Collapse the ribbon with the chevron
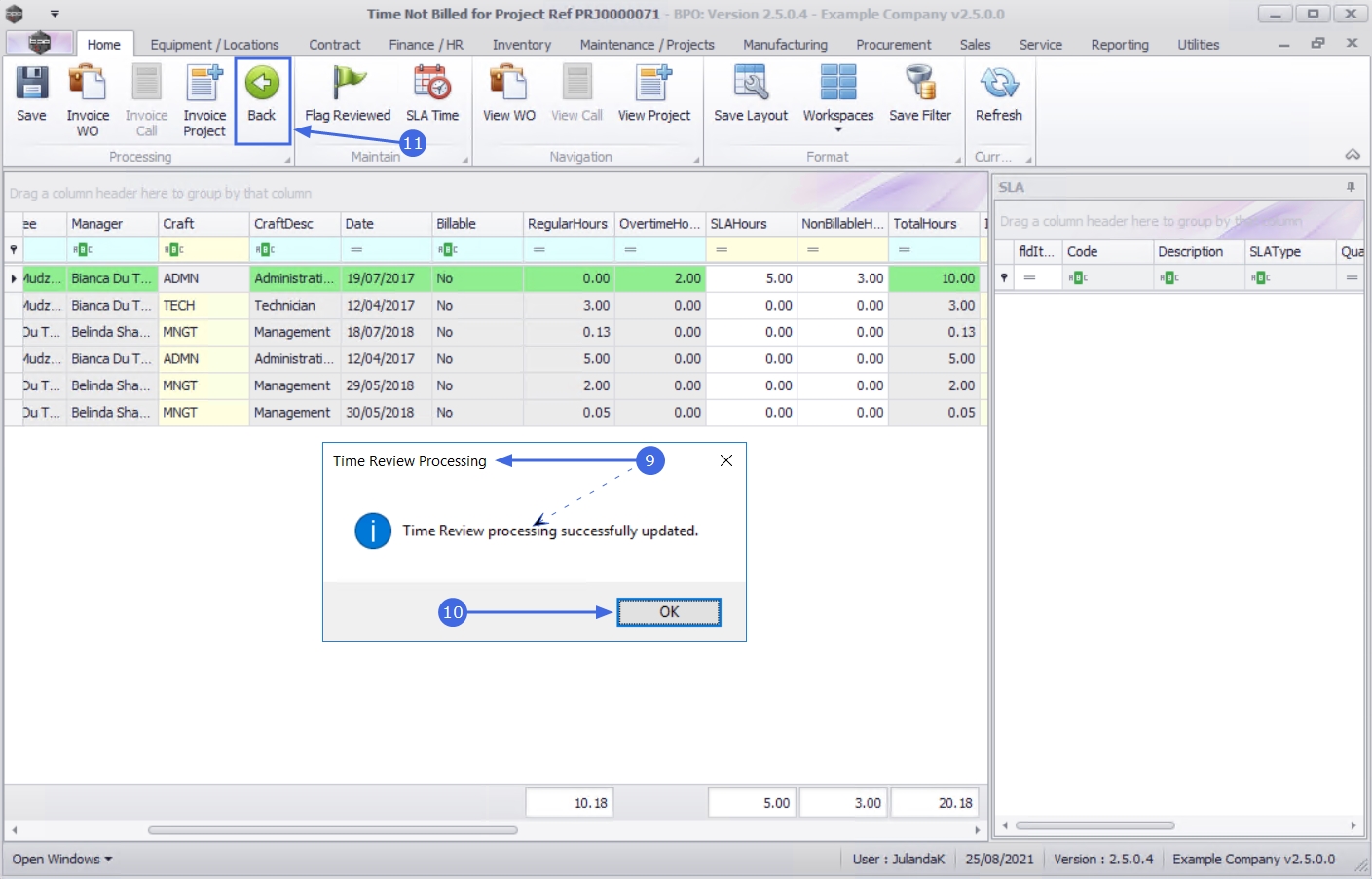Image resolution: width=1372 pixels, height=879 pixels. coord(1353,155)
